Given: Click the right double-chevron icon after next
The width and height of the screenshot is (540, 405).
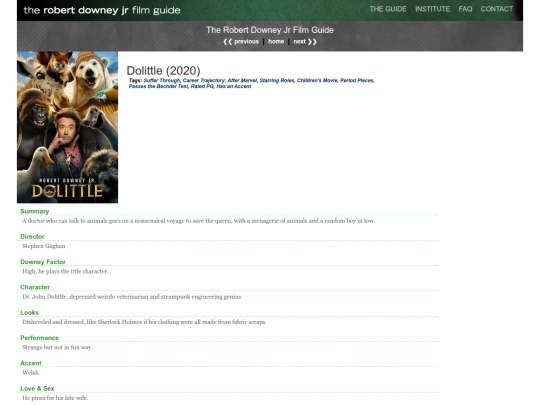Looking at the screenshot, I should [312, 42].
